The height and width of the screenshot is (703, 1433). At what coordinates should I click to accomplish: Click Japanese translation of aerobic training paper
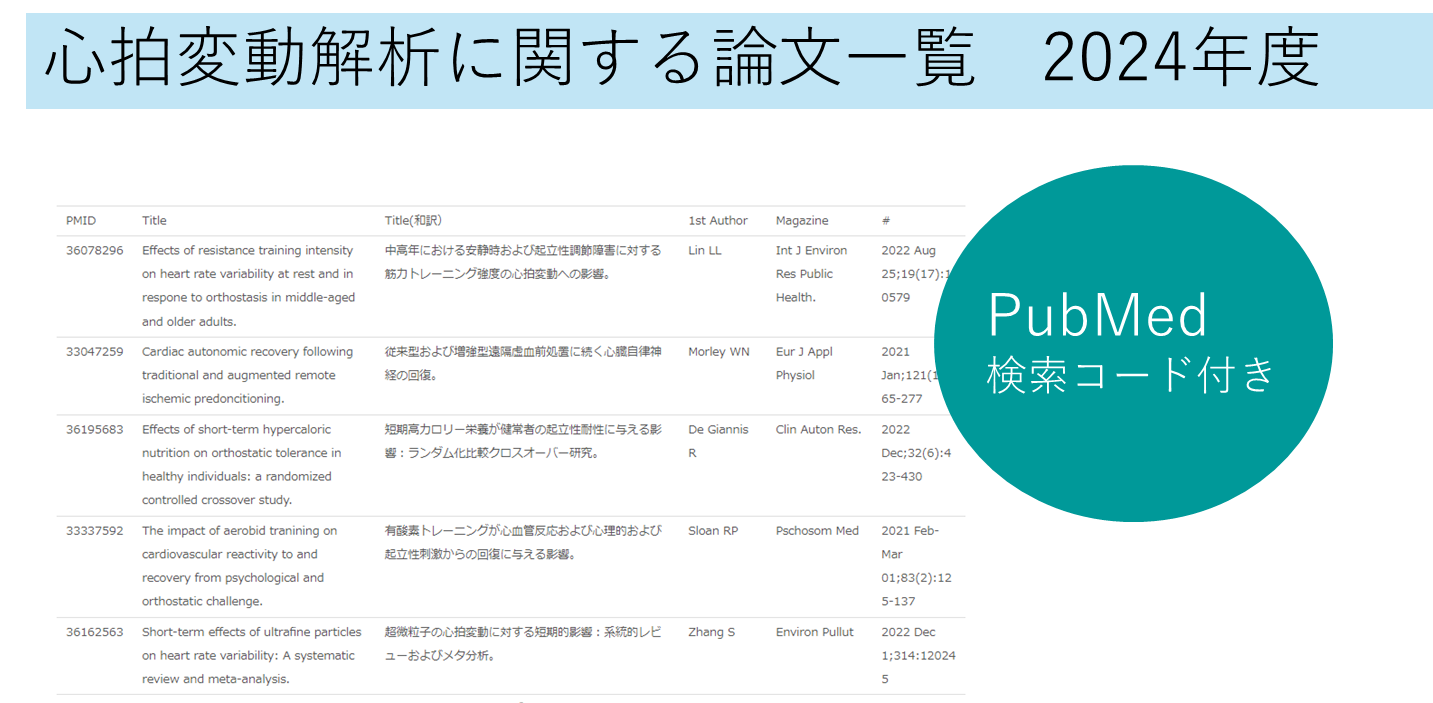523,542
